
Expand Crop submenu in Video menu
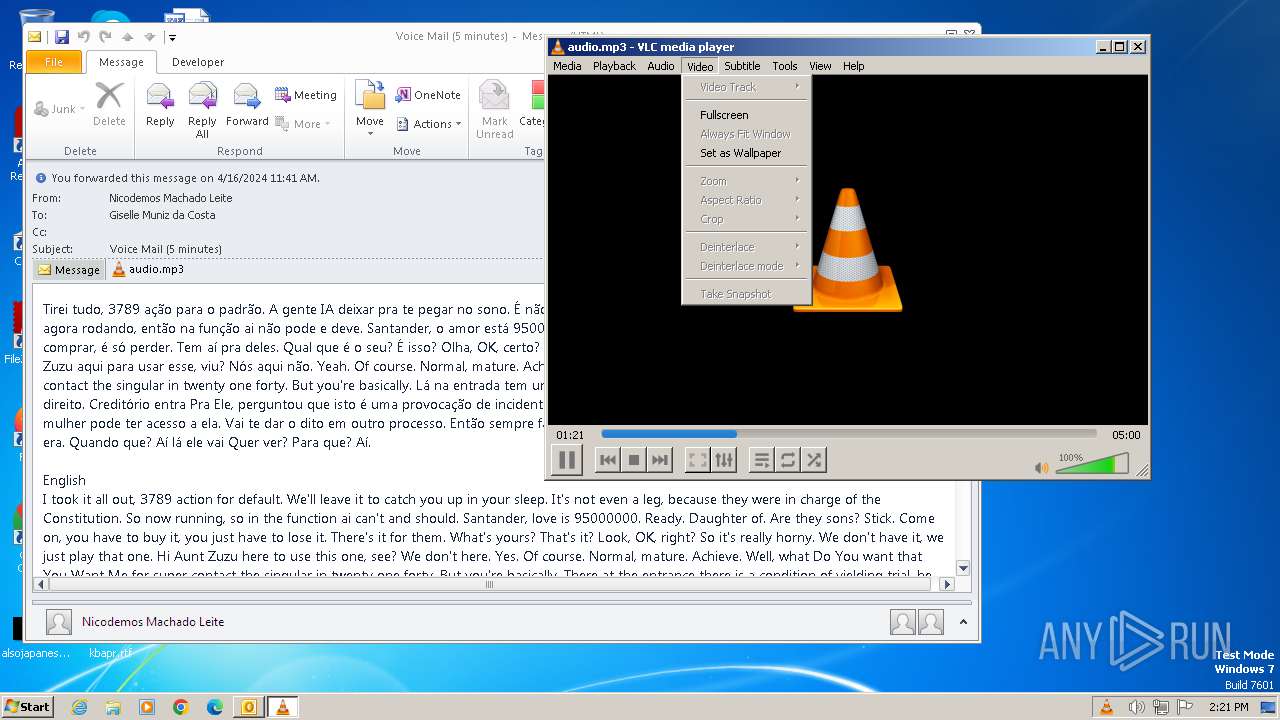point(746,219)
